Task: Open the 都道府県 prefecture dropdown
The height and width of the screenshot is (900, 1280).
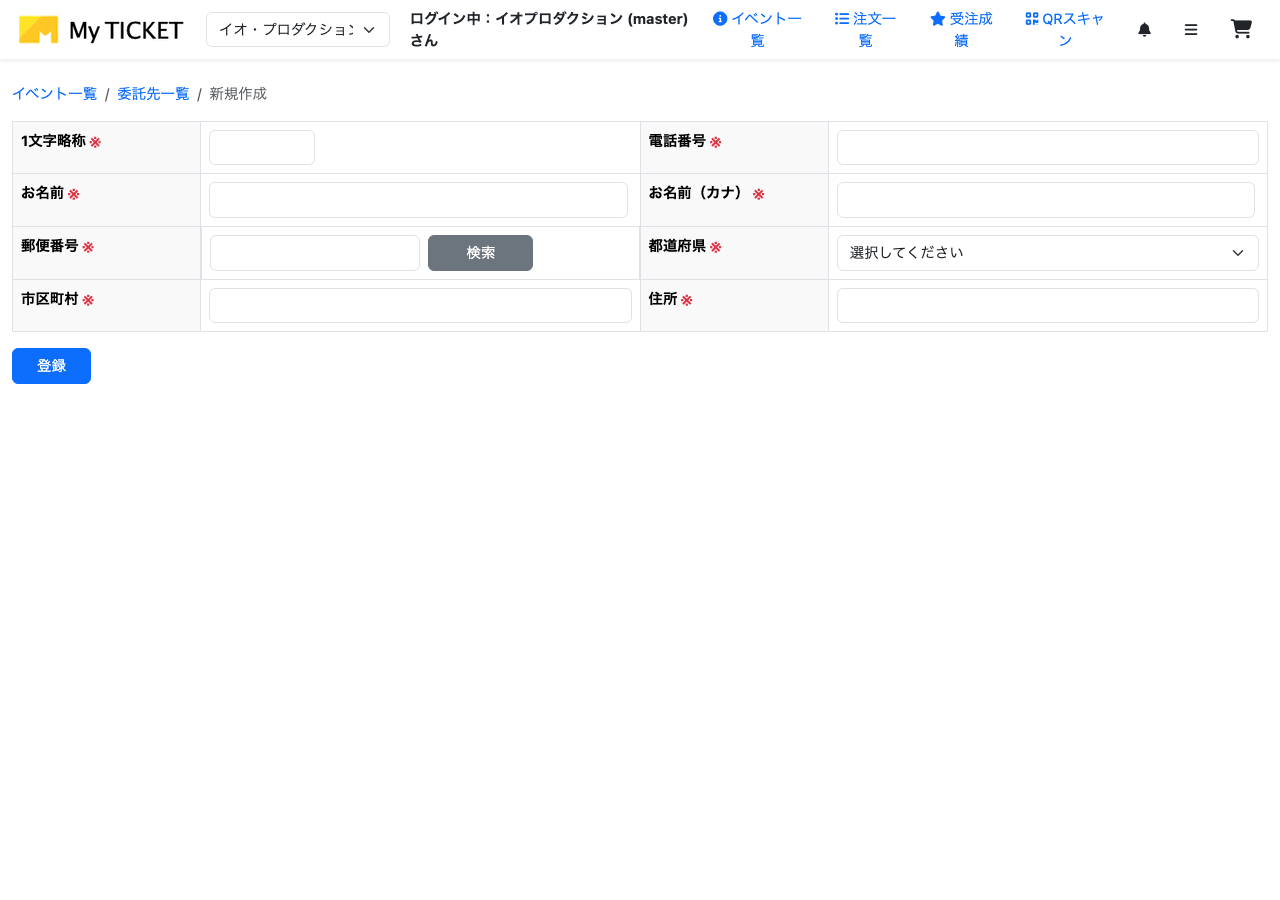Action: click(x=1047, y=252)
